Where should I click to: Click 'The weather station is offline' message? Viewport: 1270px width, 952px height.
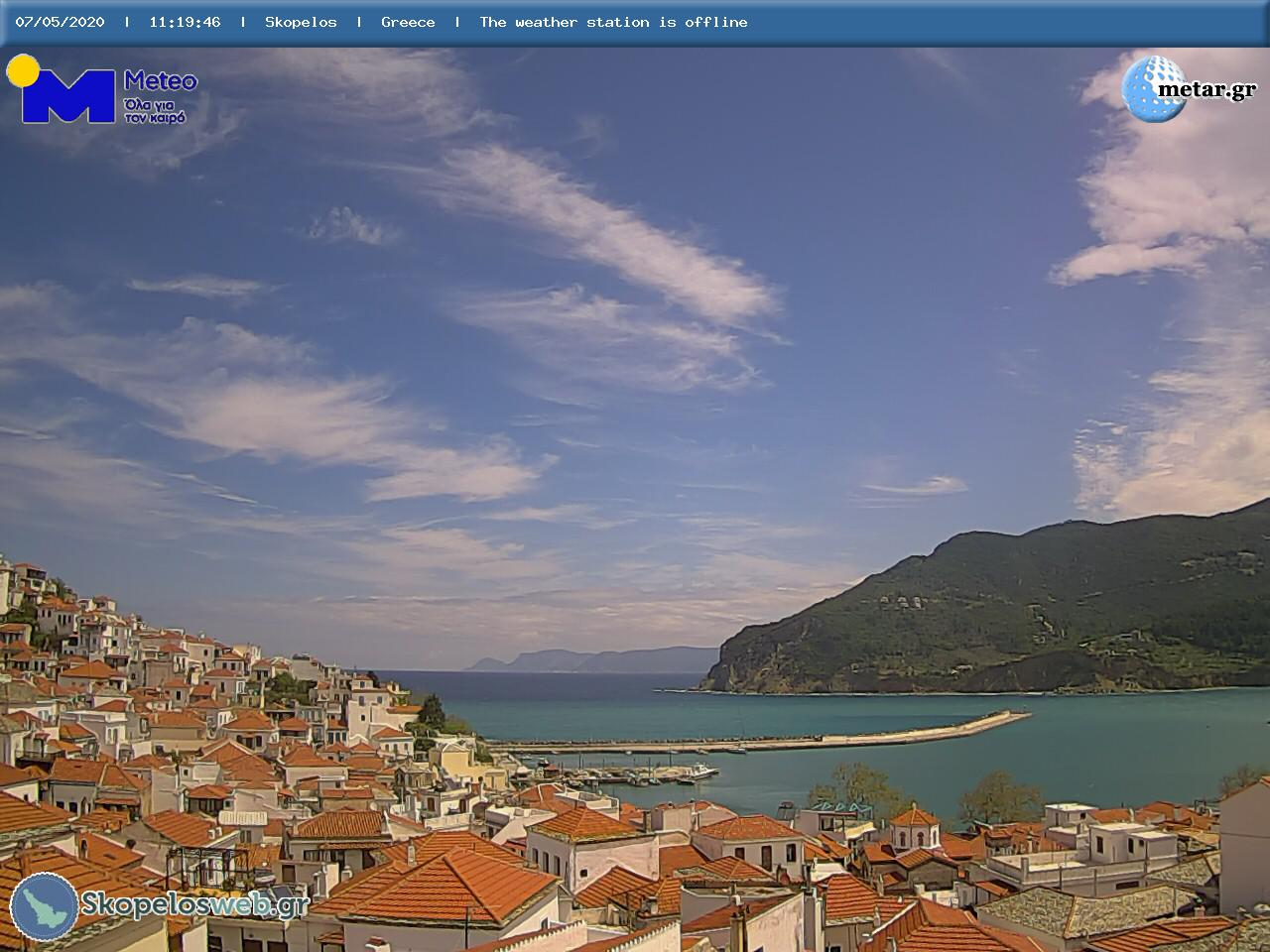pyautogui.click(x=613, y=22)
